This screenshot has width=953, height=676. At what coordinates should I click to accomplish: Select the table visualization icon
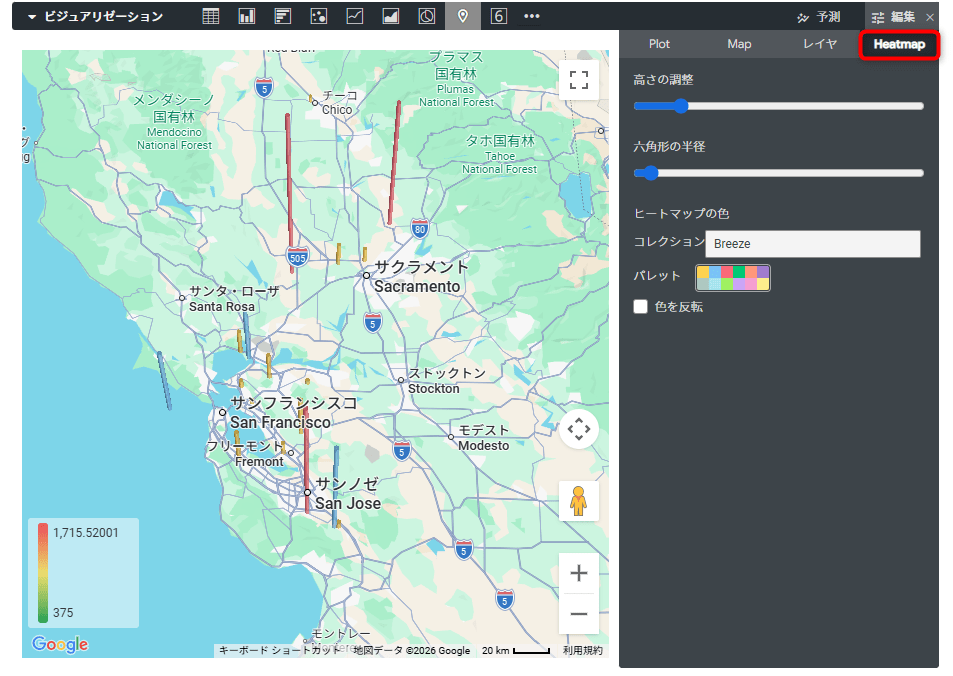pos(210,16)
